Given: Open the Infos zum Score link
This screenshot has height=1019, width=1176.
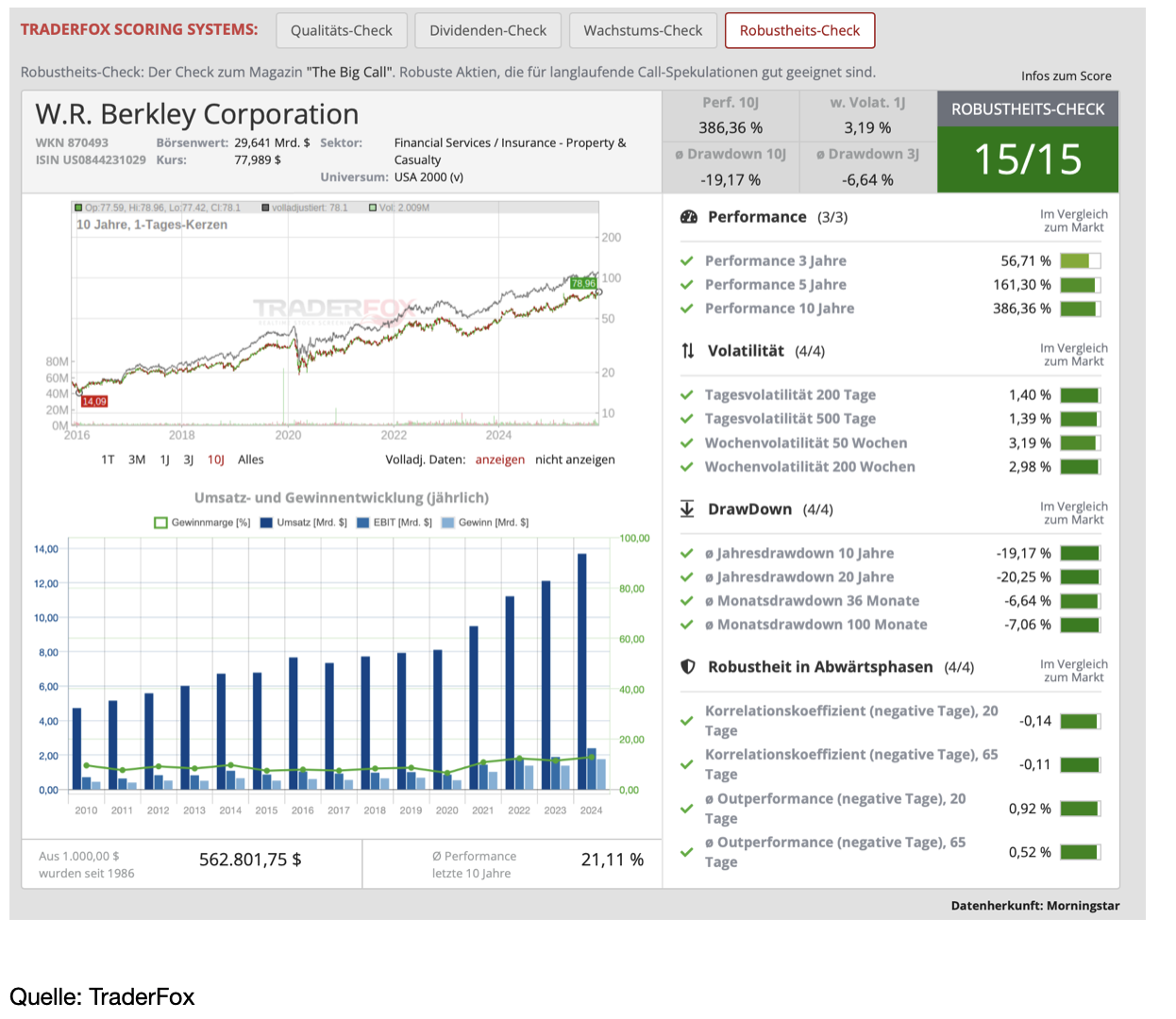Looking at the screenshot, I should (x=1066, y=76).
